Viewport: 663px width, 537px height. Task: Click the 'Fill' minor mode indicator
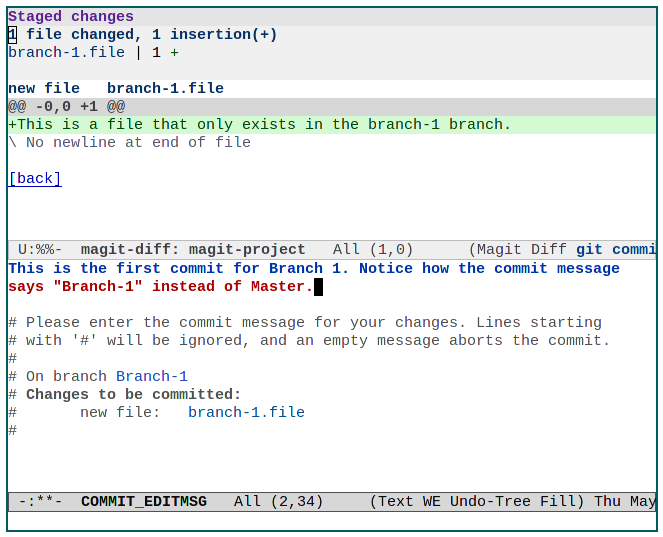coord(558,501)
